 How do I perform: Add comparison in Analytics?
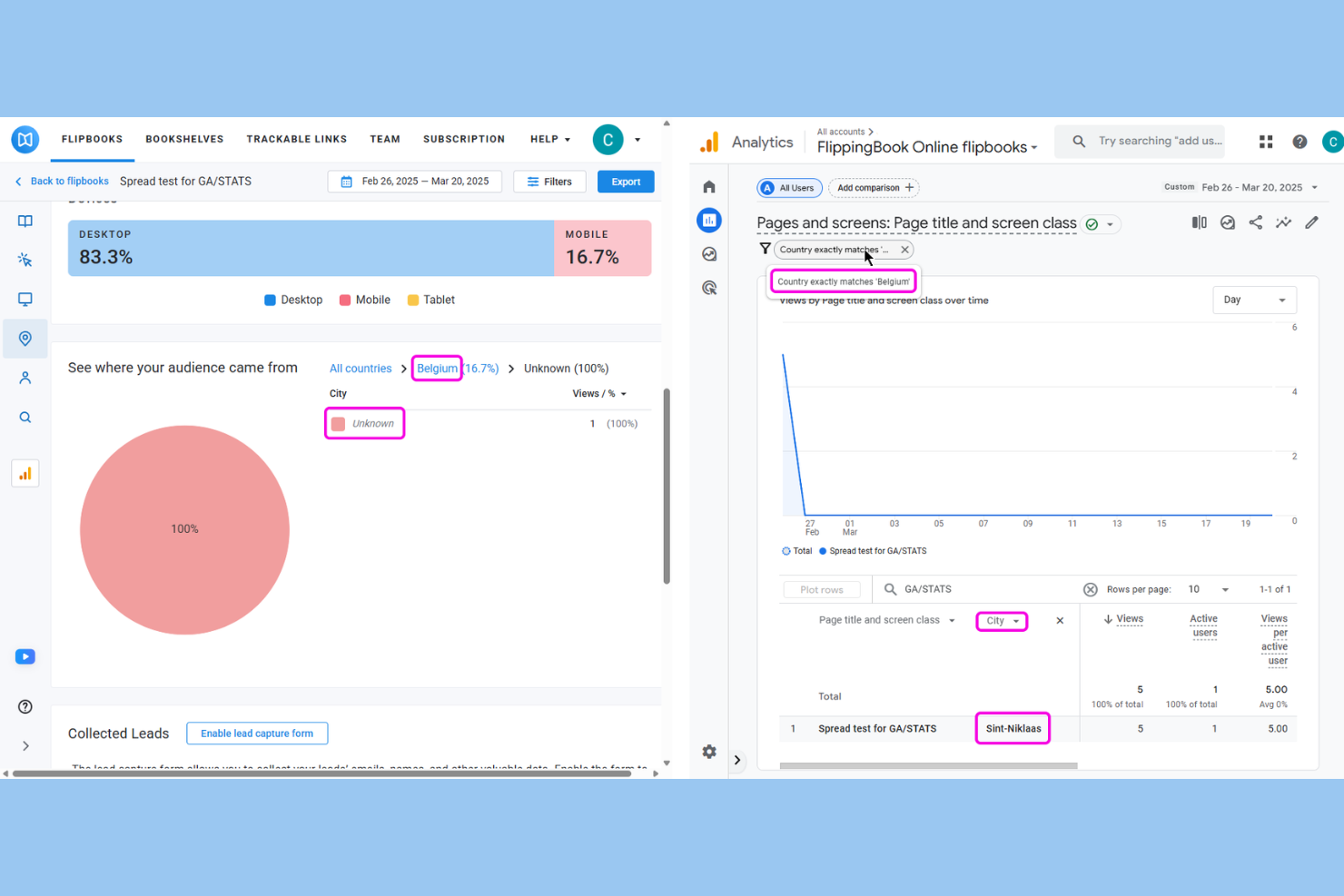pos(874,188)
